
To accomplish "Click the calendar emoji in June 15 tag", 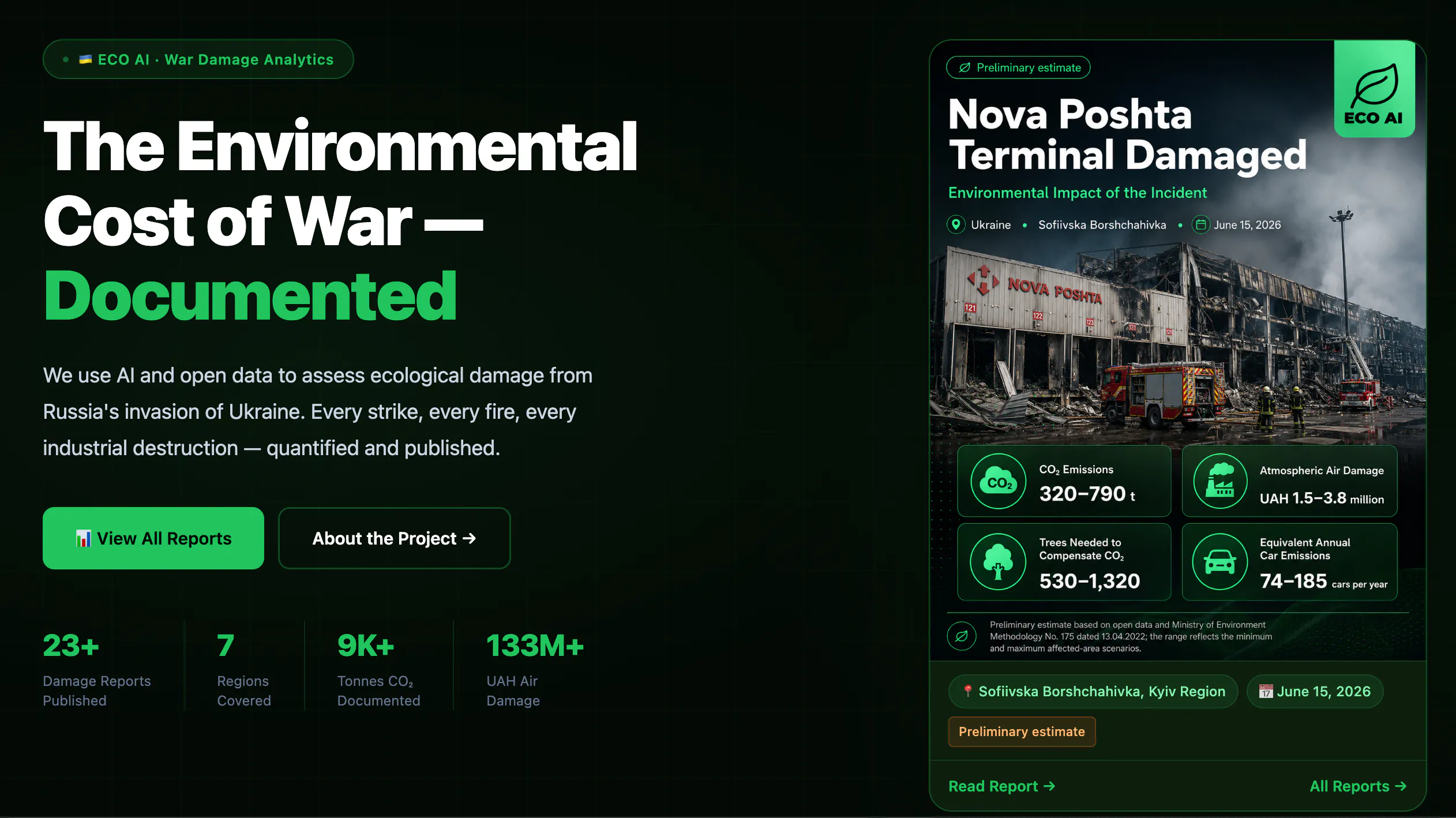I will pyautogui.click(x=1266, y=691).
